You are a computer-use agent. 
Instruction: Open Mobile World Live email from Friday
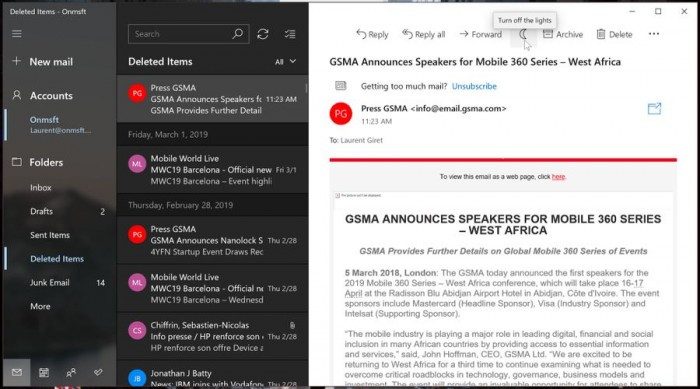[x=212, y=170]
